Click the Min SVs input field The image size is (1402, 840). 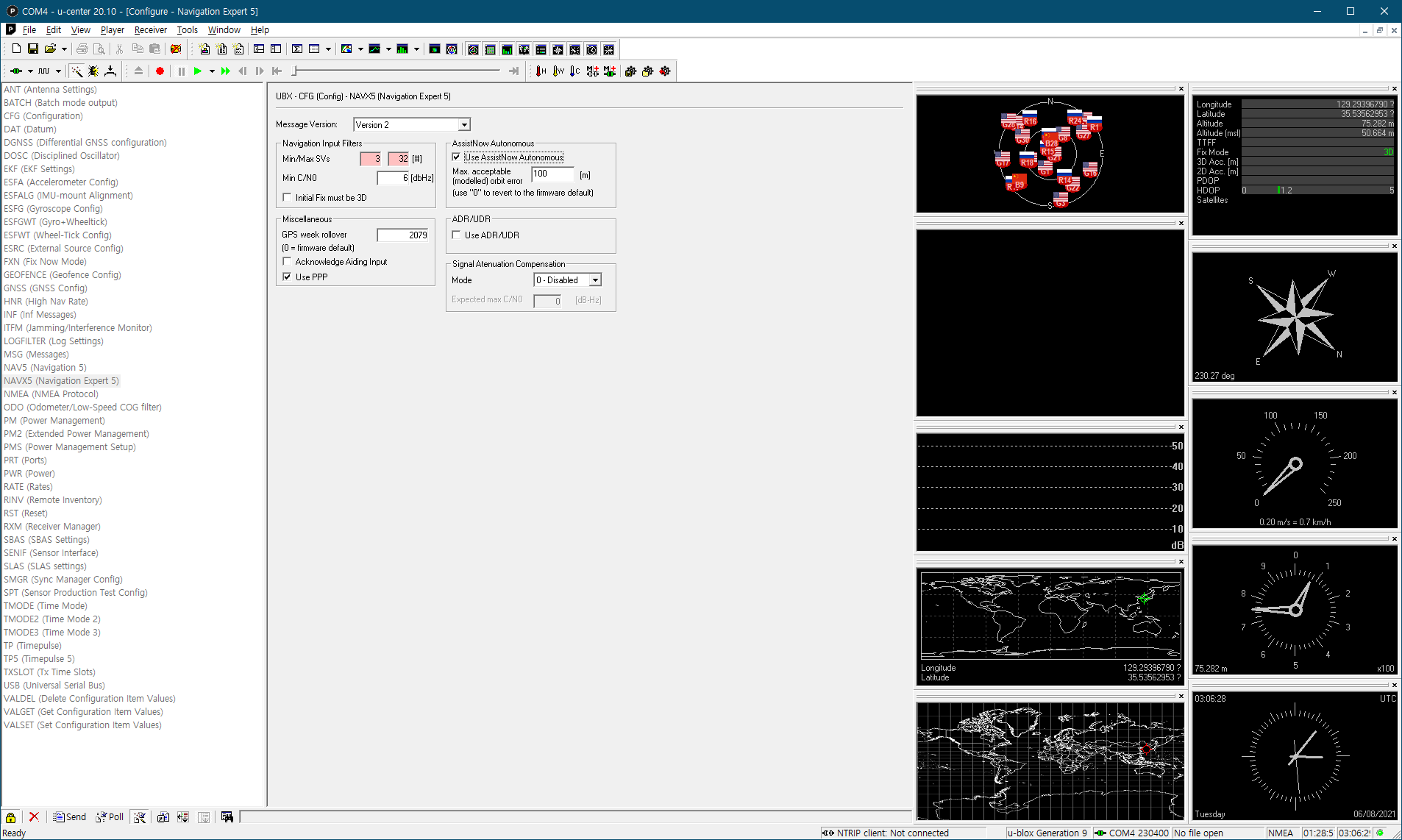[371, 159]
